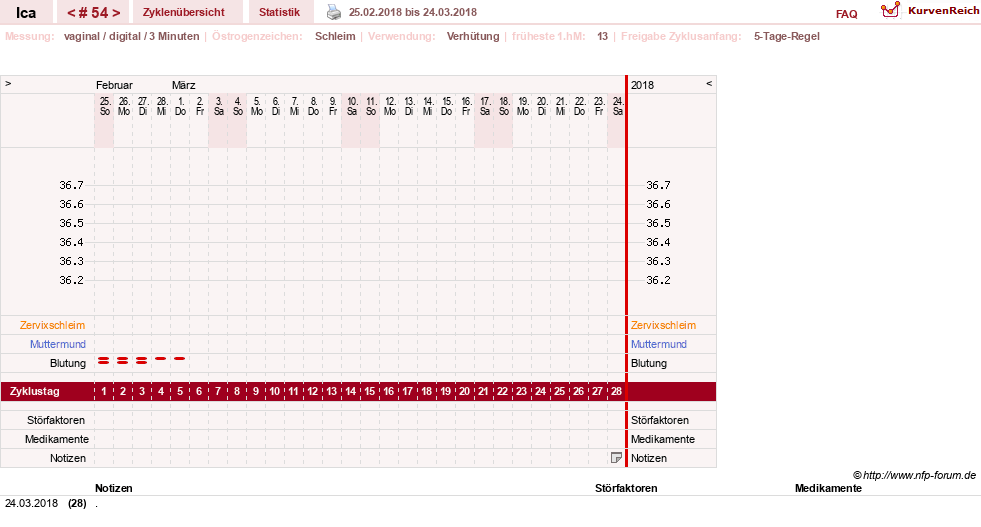Click the bottom Störfaktoren column heading
Screen dimensions: 981x527
[626, 488]
